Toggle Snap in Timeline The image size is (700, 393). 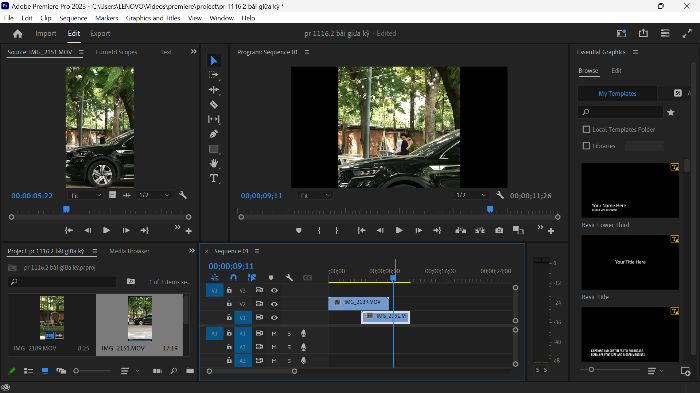(233, 277)
